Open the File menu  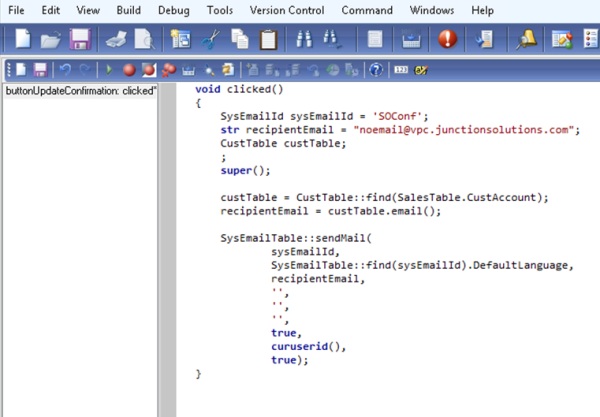click(18, 10)
